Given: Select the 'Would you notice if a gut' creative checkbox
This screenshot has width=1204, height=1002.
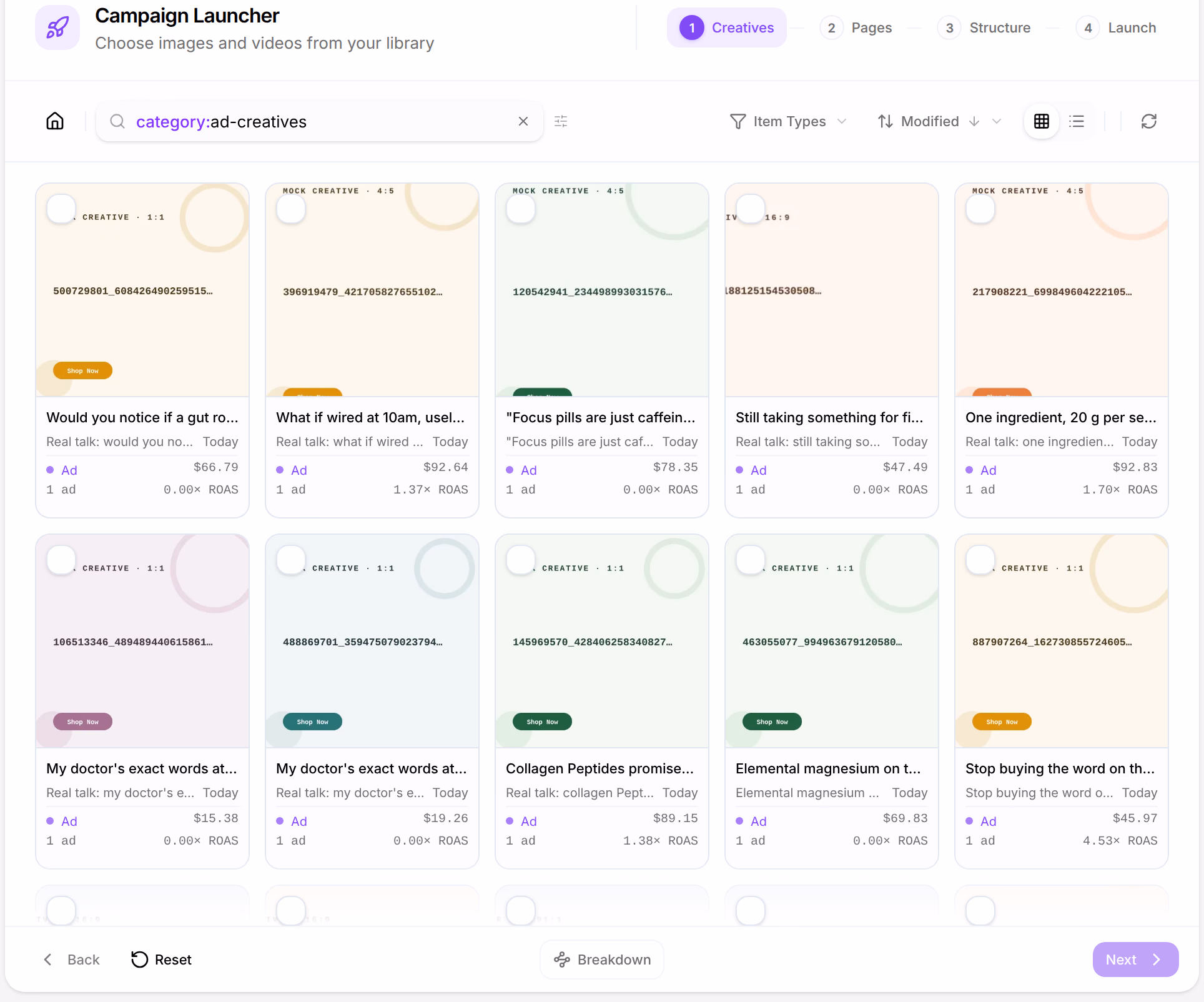Looking at the screenshot, I should click(x=61, y=209).
